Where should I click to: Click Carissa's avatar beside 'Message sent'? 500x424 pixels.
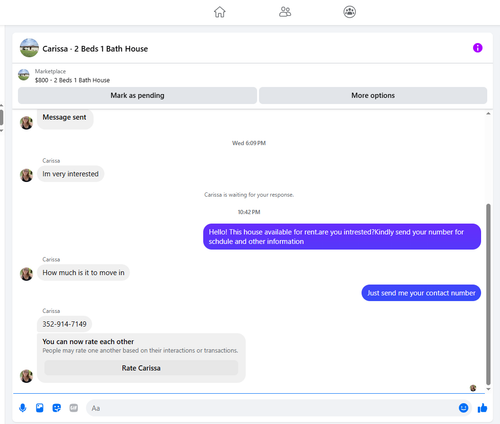(x=26, y=123)
